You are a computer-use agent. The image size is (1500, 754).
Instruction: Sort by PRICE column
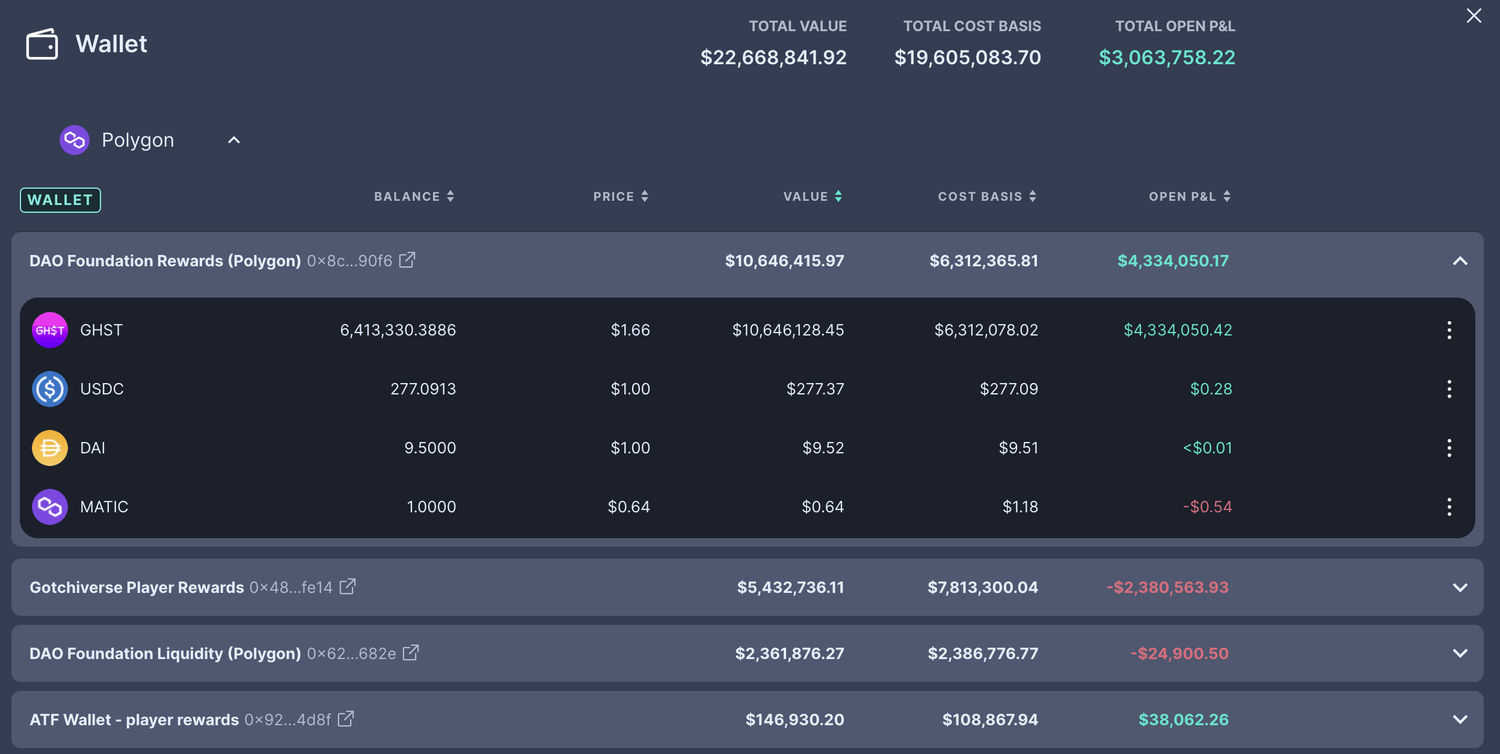click(621, 196)
